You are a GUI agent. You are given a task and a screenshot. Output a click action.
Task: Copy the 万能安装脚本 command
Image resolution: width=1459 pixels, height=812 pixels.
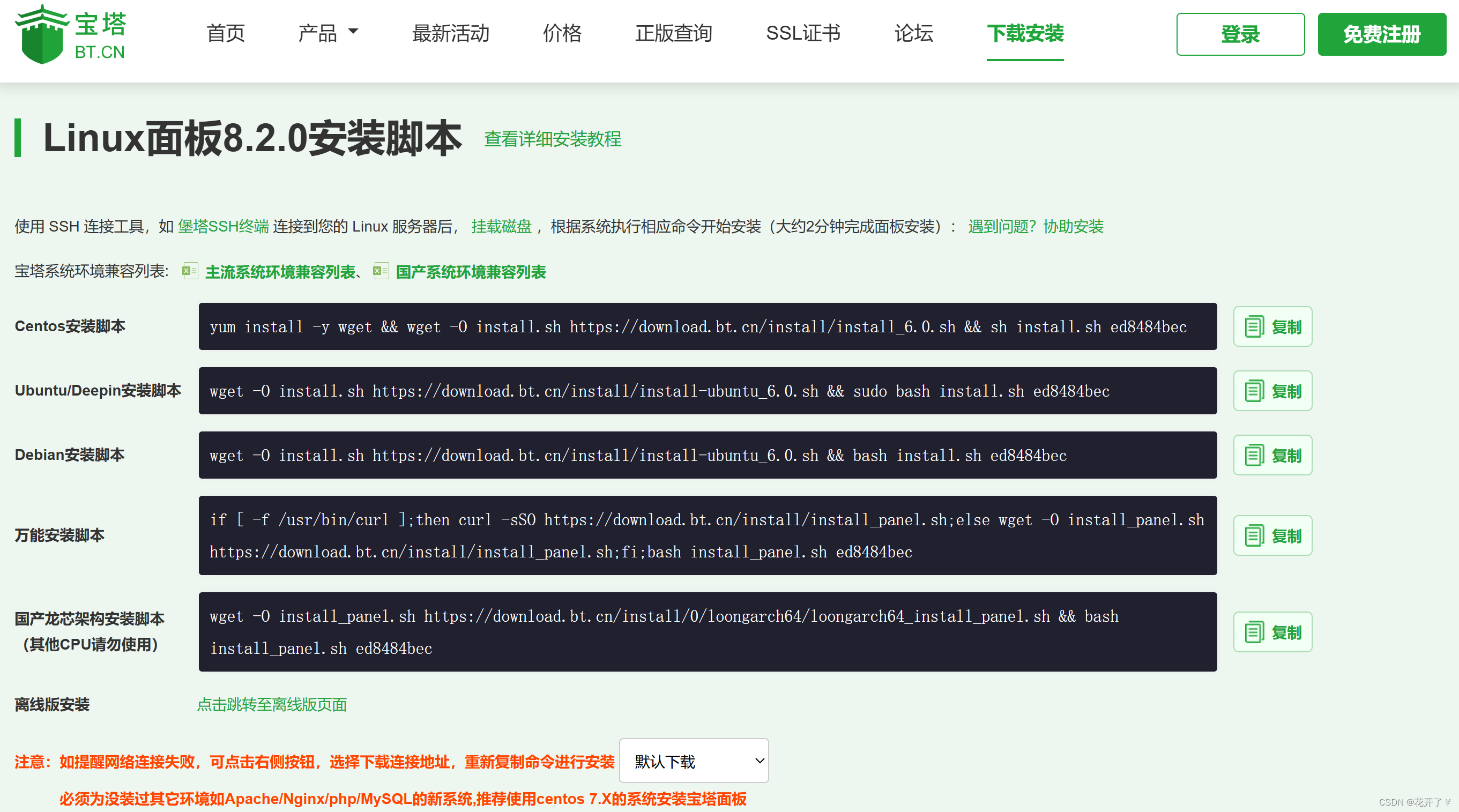[x=1272, y=535]
